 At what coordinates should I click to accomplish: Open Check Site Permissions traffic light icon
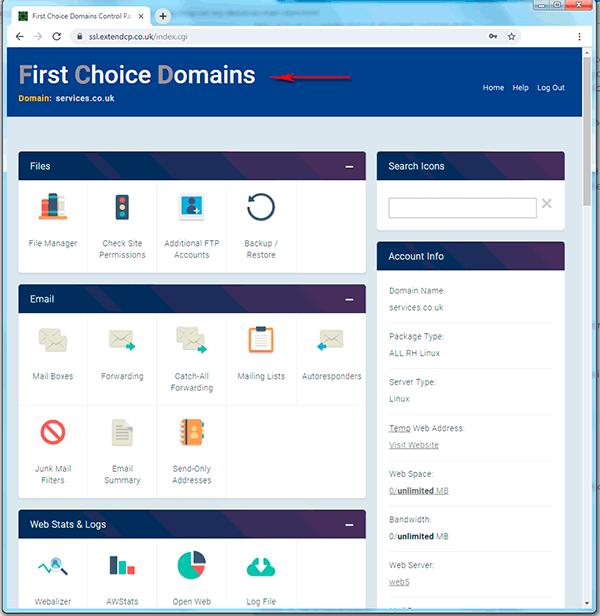click(122, 207)
